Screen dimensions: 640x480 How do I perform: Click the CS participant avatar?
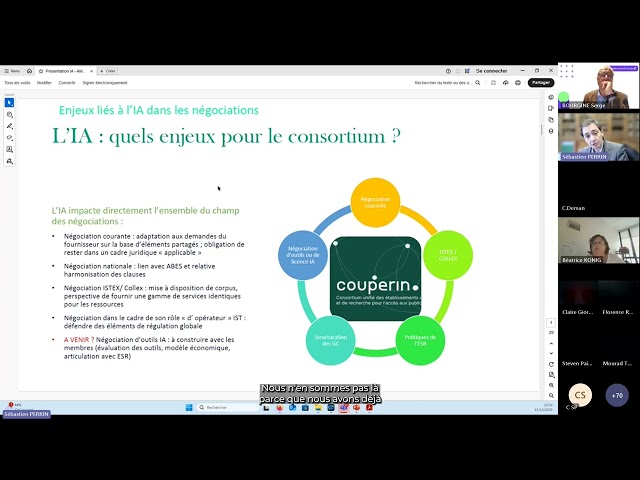pos(580,395)
